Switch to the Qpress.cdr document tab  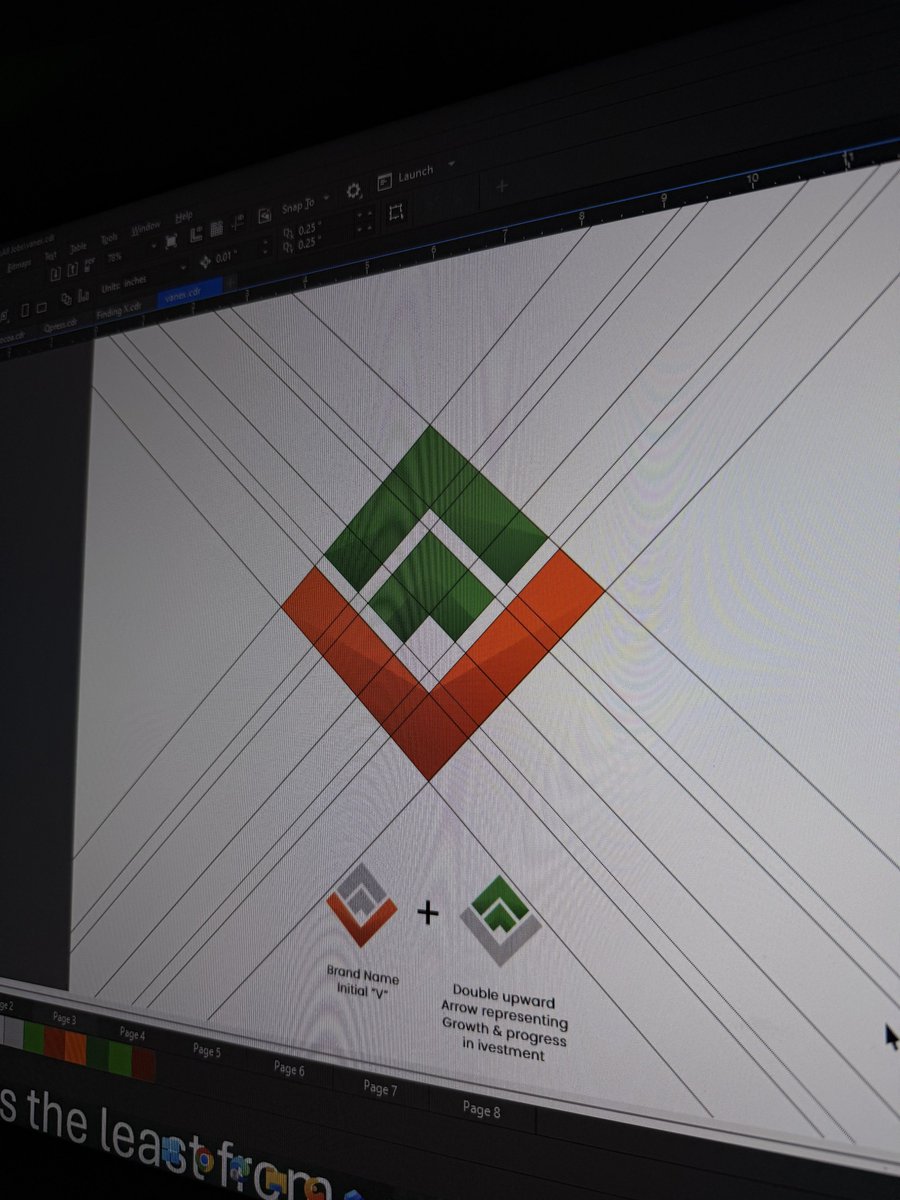pyautogui.click(x=60, y=324)
